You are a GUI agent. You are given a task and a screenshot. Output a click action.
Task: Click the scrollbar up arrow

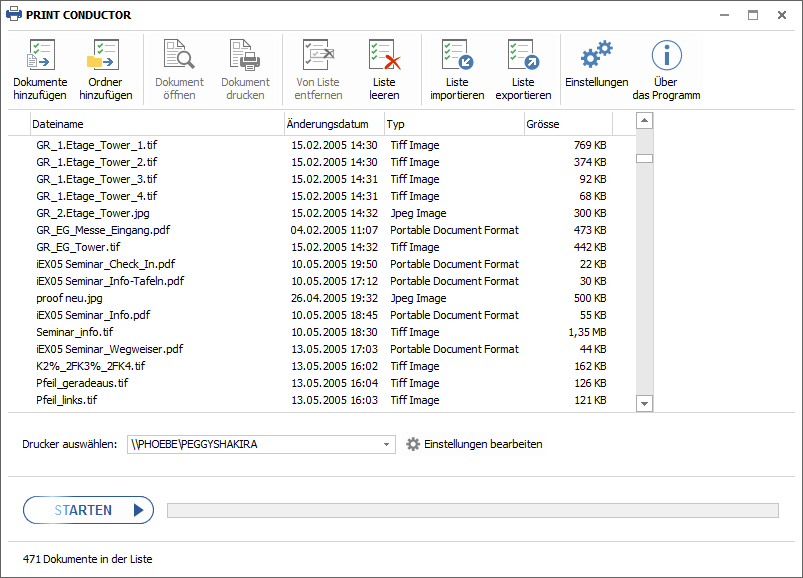(x=644, y=121)
